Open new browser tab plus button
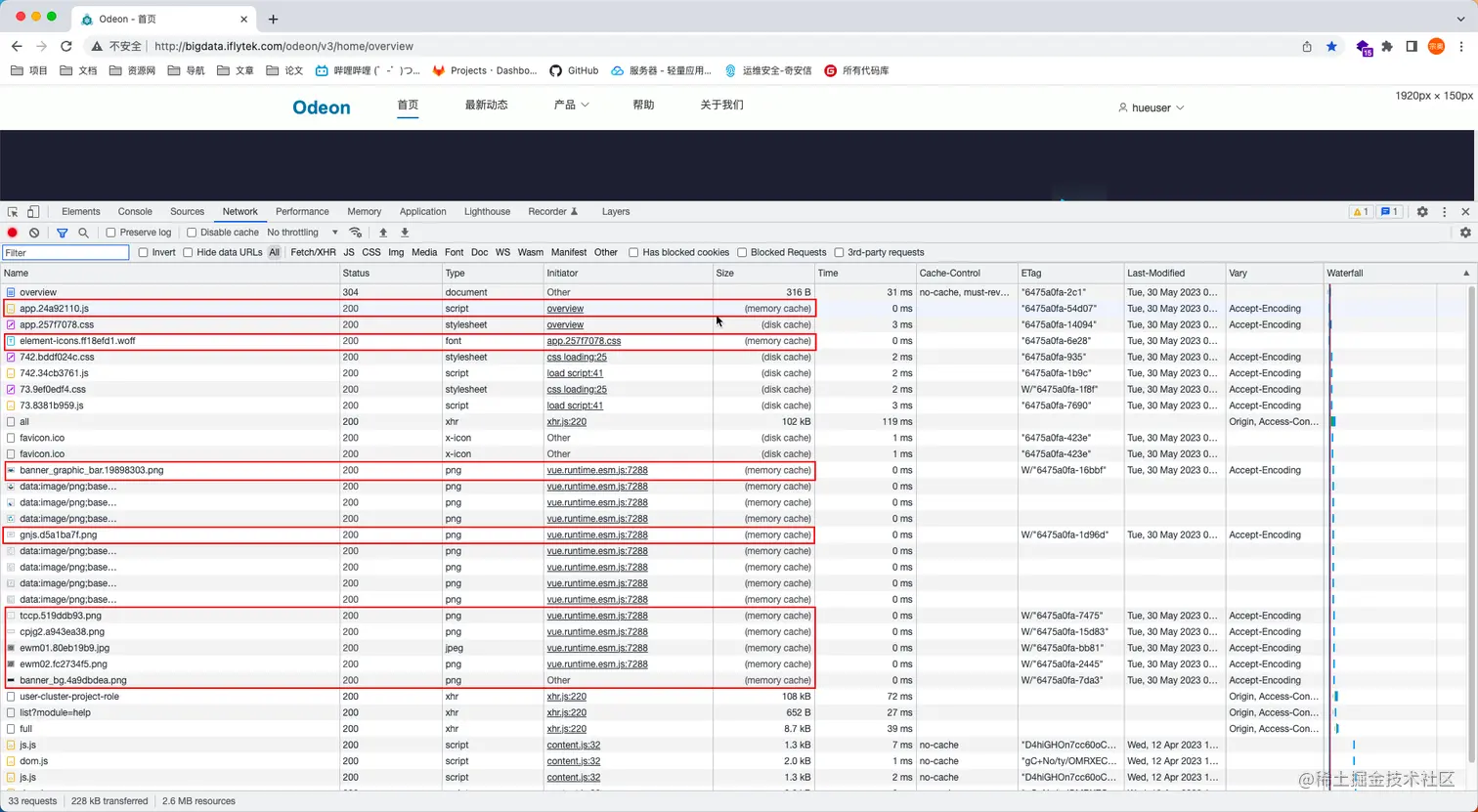 pyautogui.click(x=273, y=19)
